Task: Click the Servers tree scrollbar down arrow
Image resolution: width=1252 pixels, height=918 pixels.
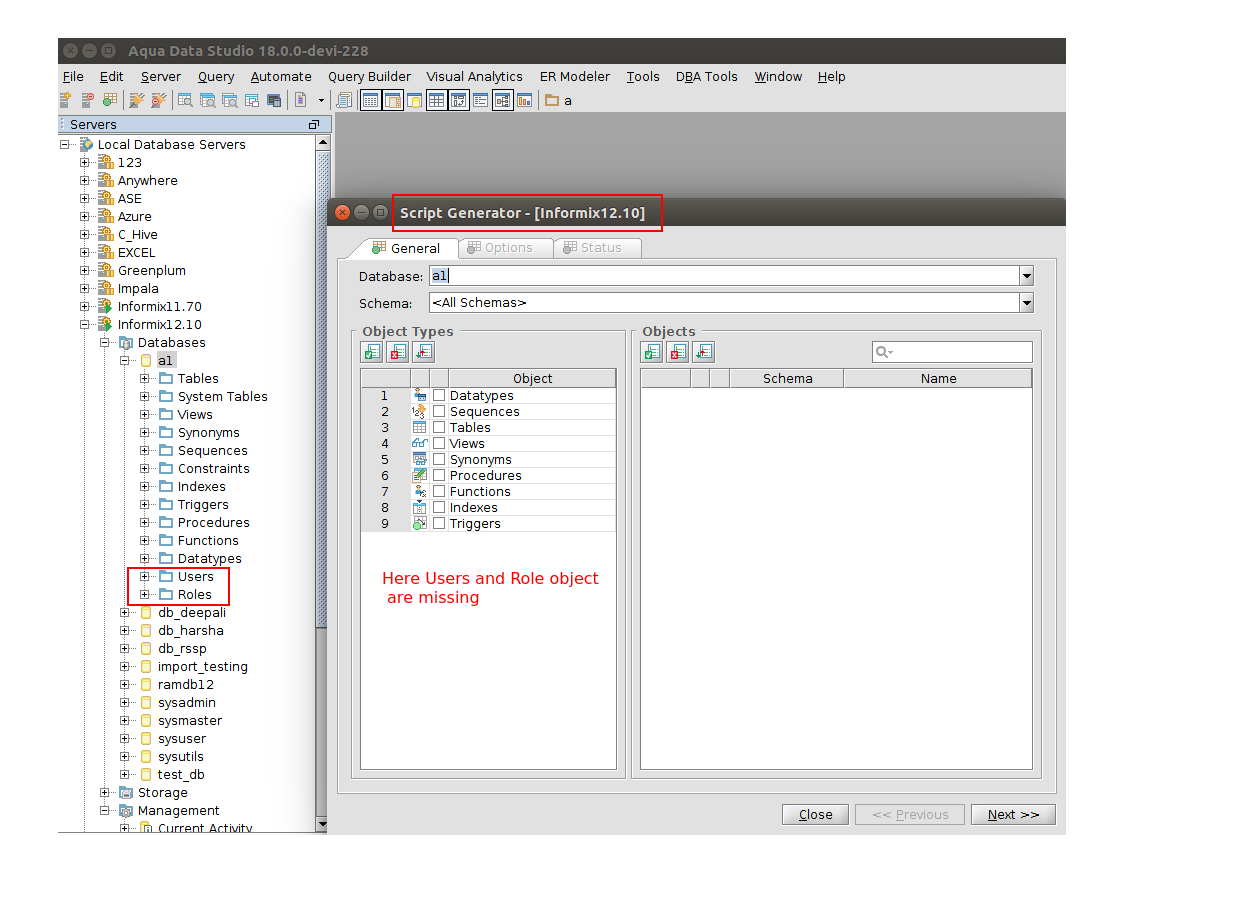Action: [322, 824]
